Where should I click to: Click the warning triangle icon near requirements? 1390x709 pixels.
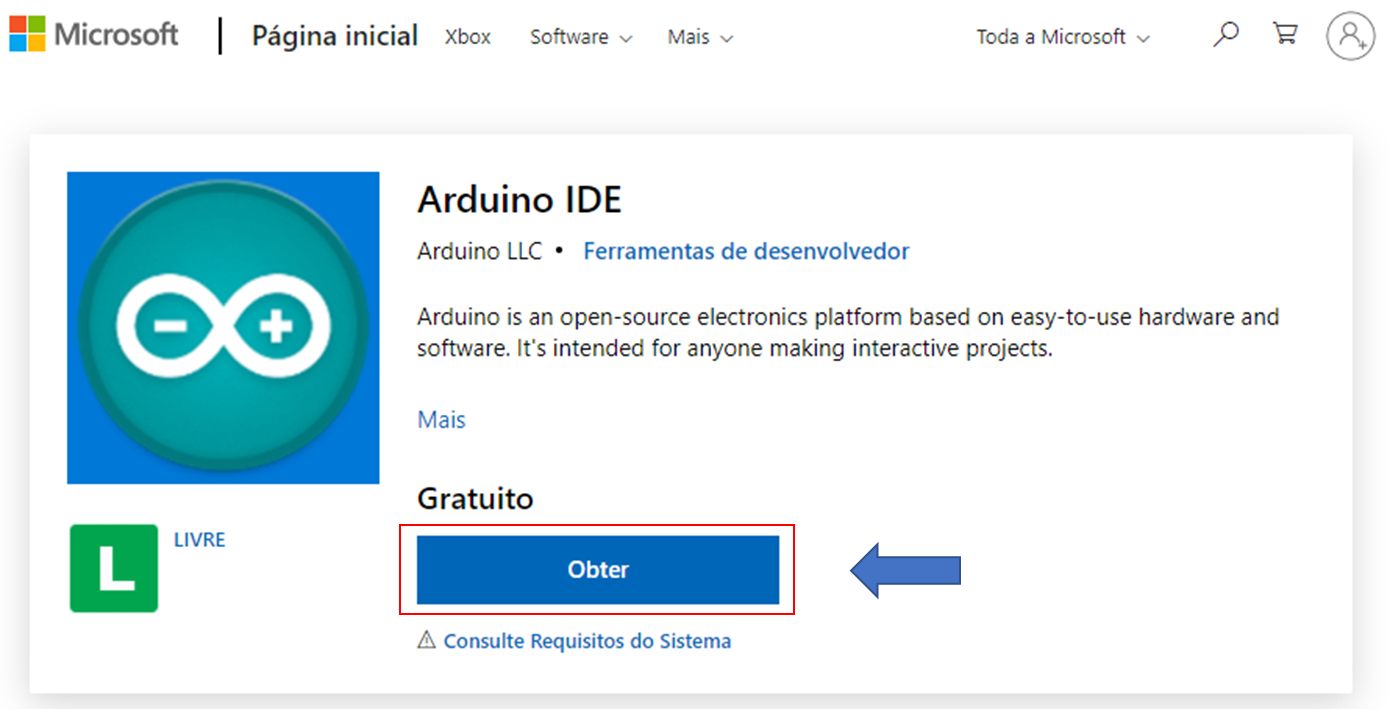(427, 640)
